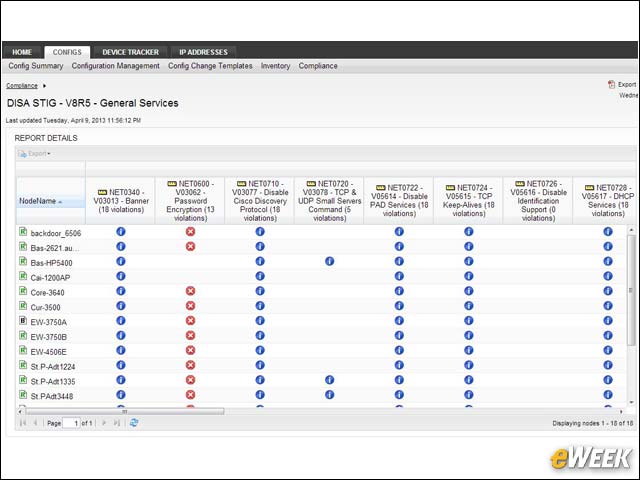The width and height of the screenshot is (640, 480).
Task: Open Small Servers info icon for St.P-Adt1335
Action: pos(329,380)
